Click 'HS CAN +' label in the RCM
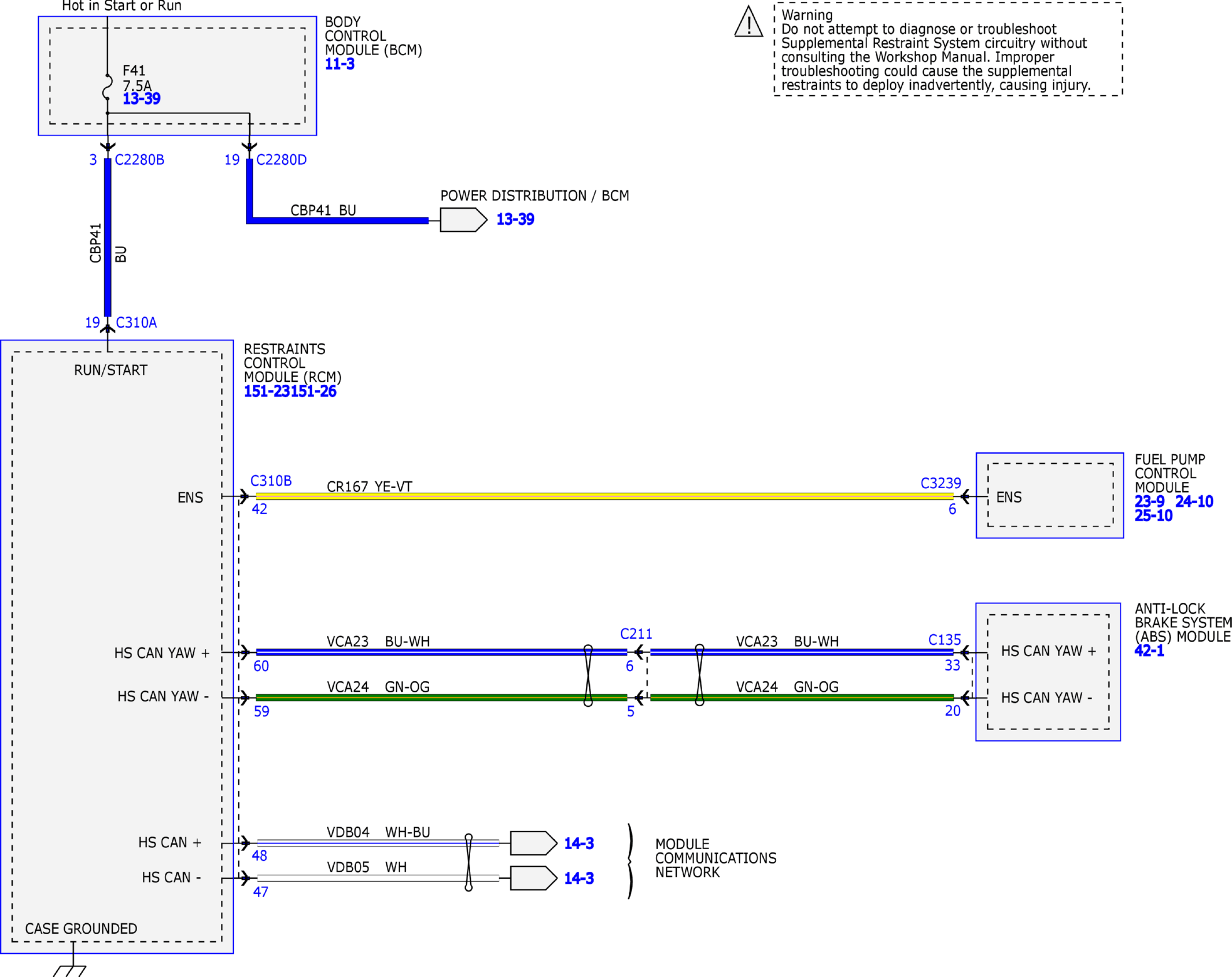Image resolution: width=1232 pixels, height=977 pixels. point(170,843)
